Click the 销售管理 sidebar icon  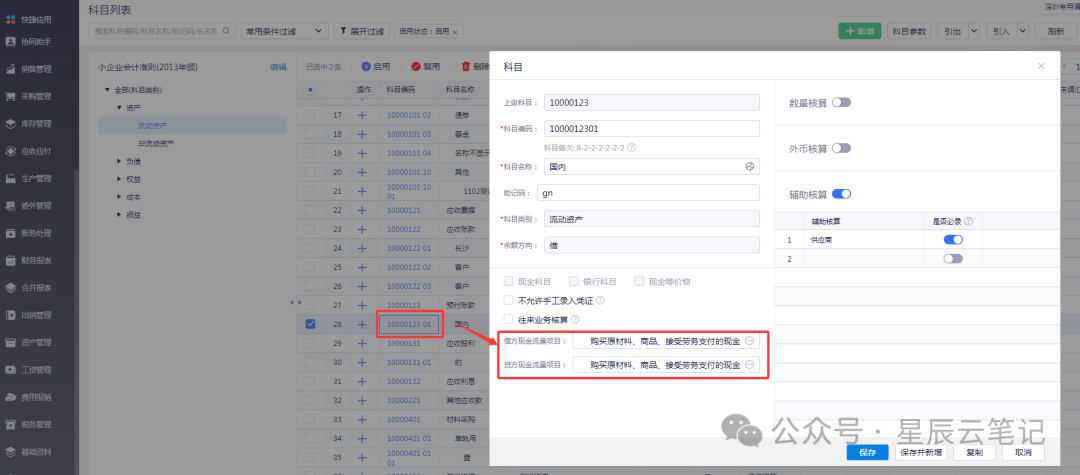pos(11,69)
